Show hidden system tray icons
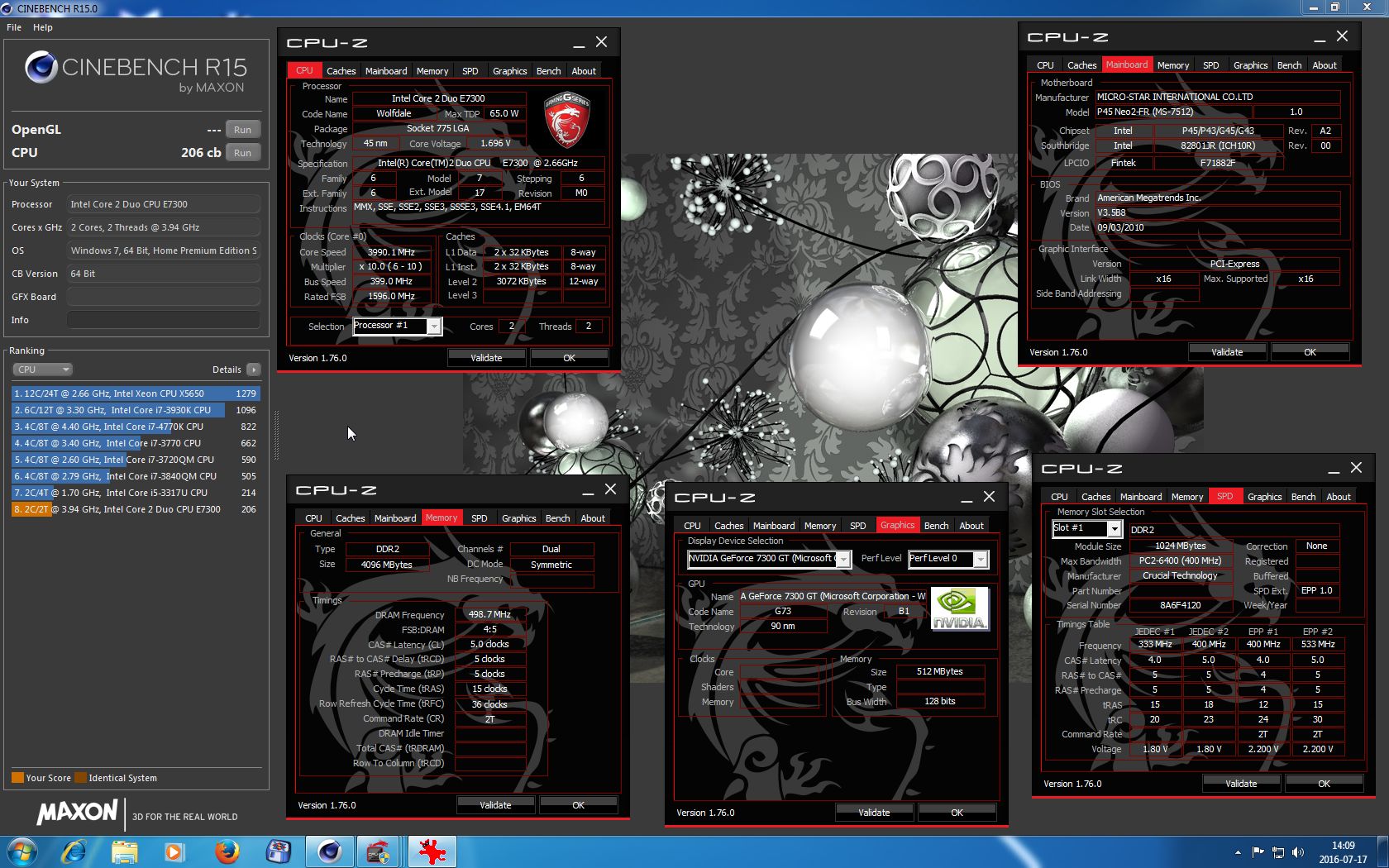Viewport: 1389px width, 868px height. pyautogui.click(x=1238, y=852)
